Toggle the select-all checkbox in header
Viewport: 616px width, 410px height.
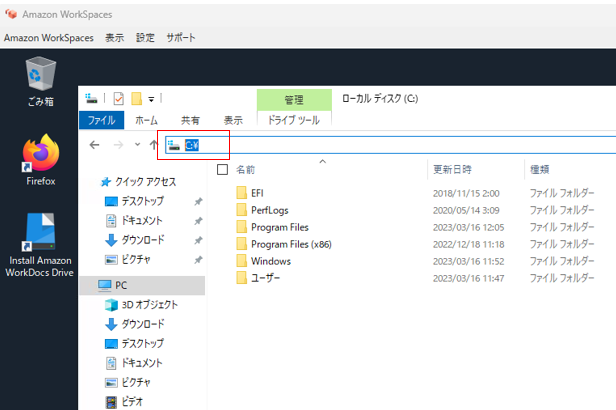tap(222, 170)
